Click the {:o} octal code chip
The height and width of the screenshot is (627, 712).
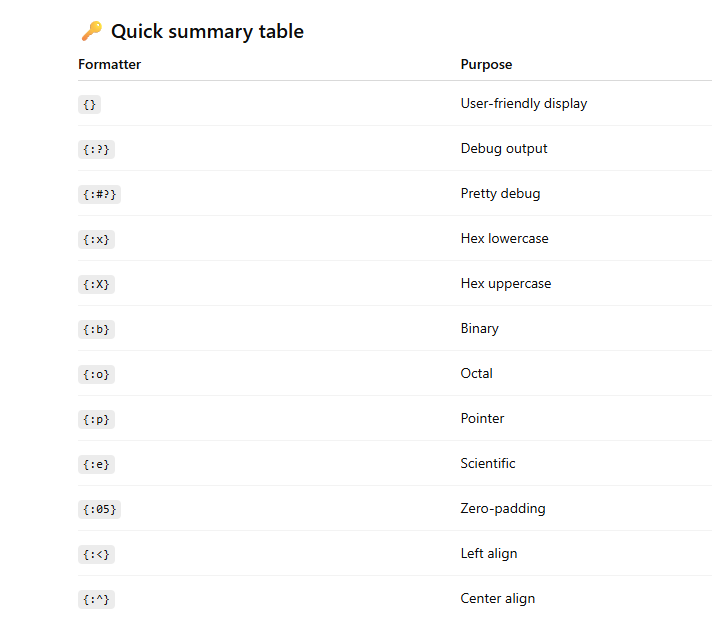click(x=96, y=374)
